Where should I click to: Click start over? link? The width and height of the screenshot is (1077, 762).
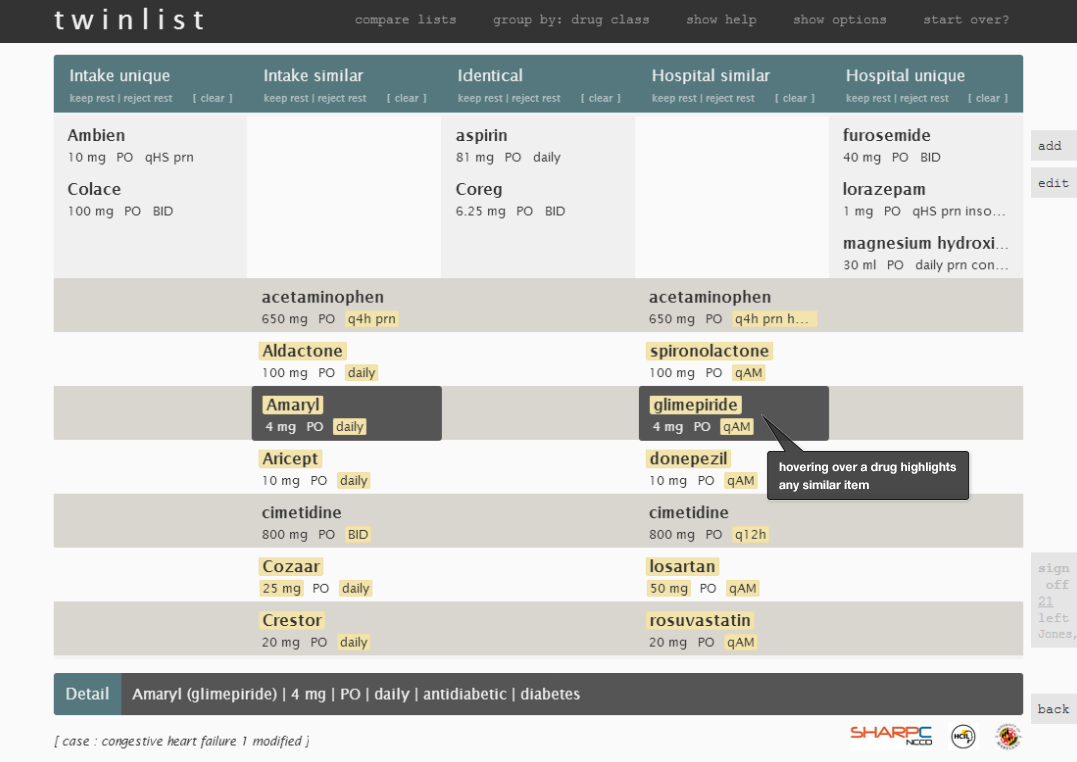[x=965, y=20]
